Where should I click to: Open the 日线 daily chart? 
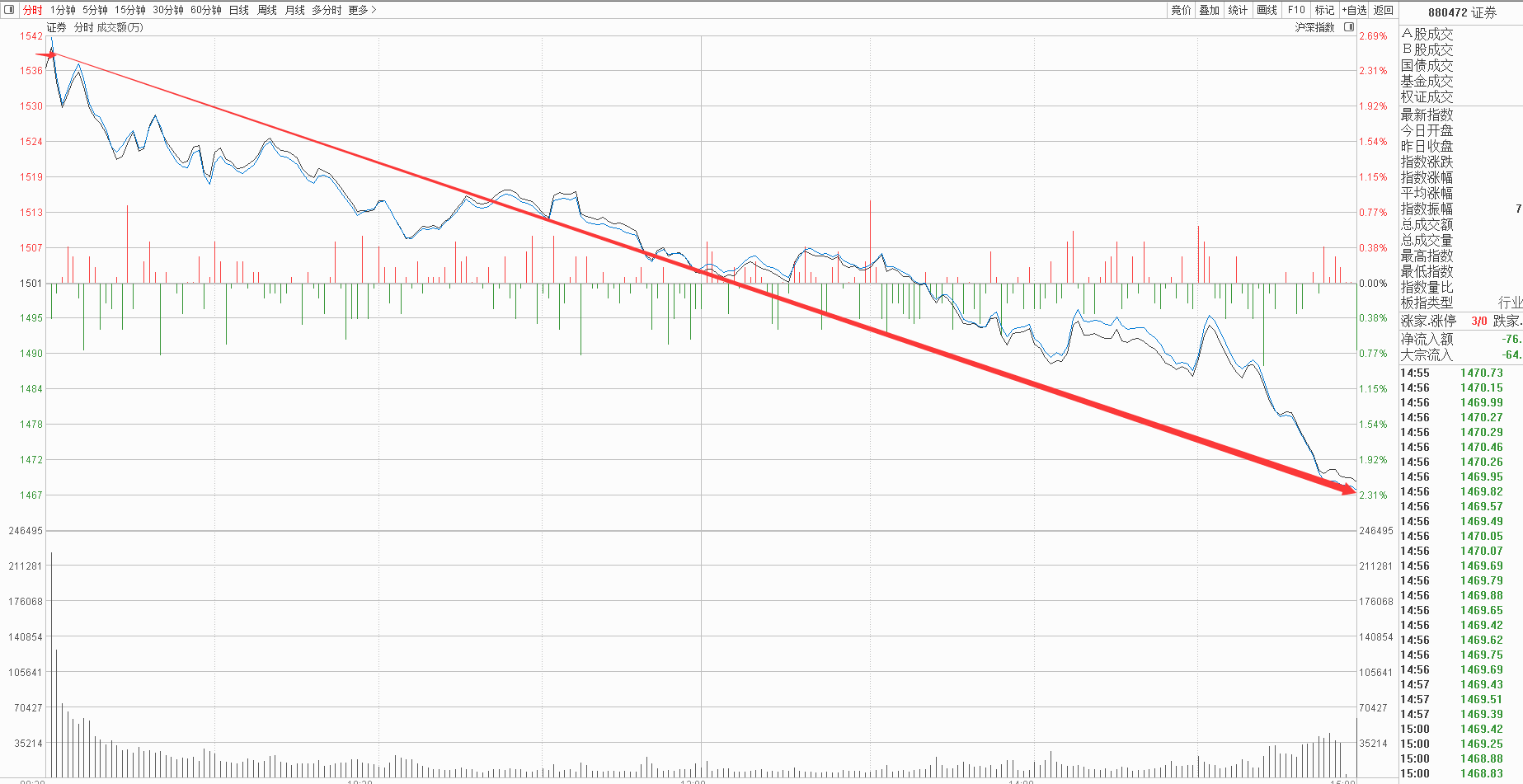tap(239, 10)
